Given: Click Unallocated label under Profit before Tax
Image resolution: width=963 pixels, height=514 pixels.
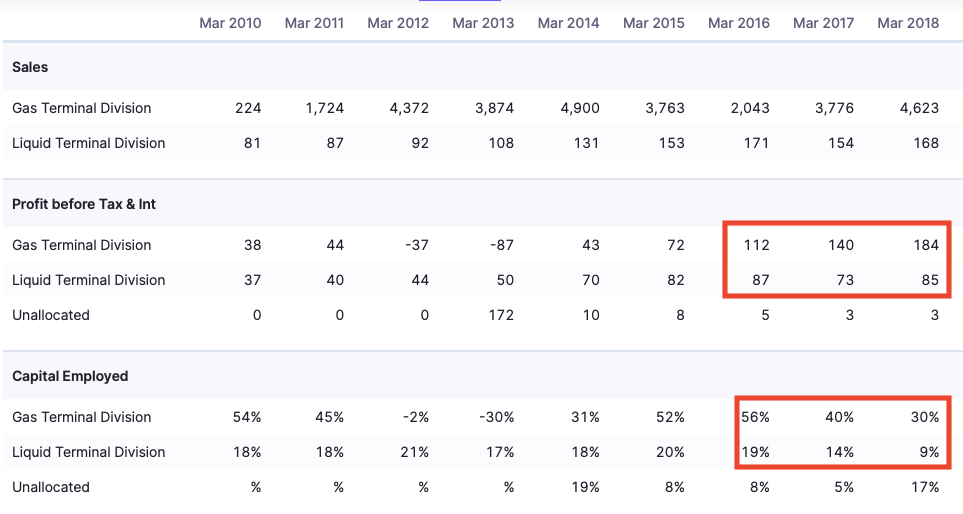Looking at the screenshot, I should (51, 315).
